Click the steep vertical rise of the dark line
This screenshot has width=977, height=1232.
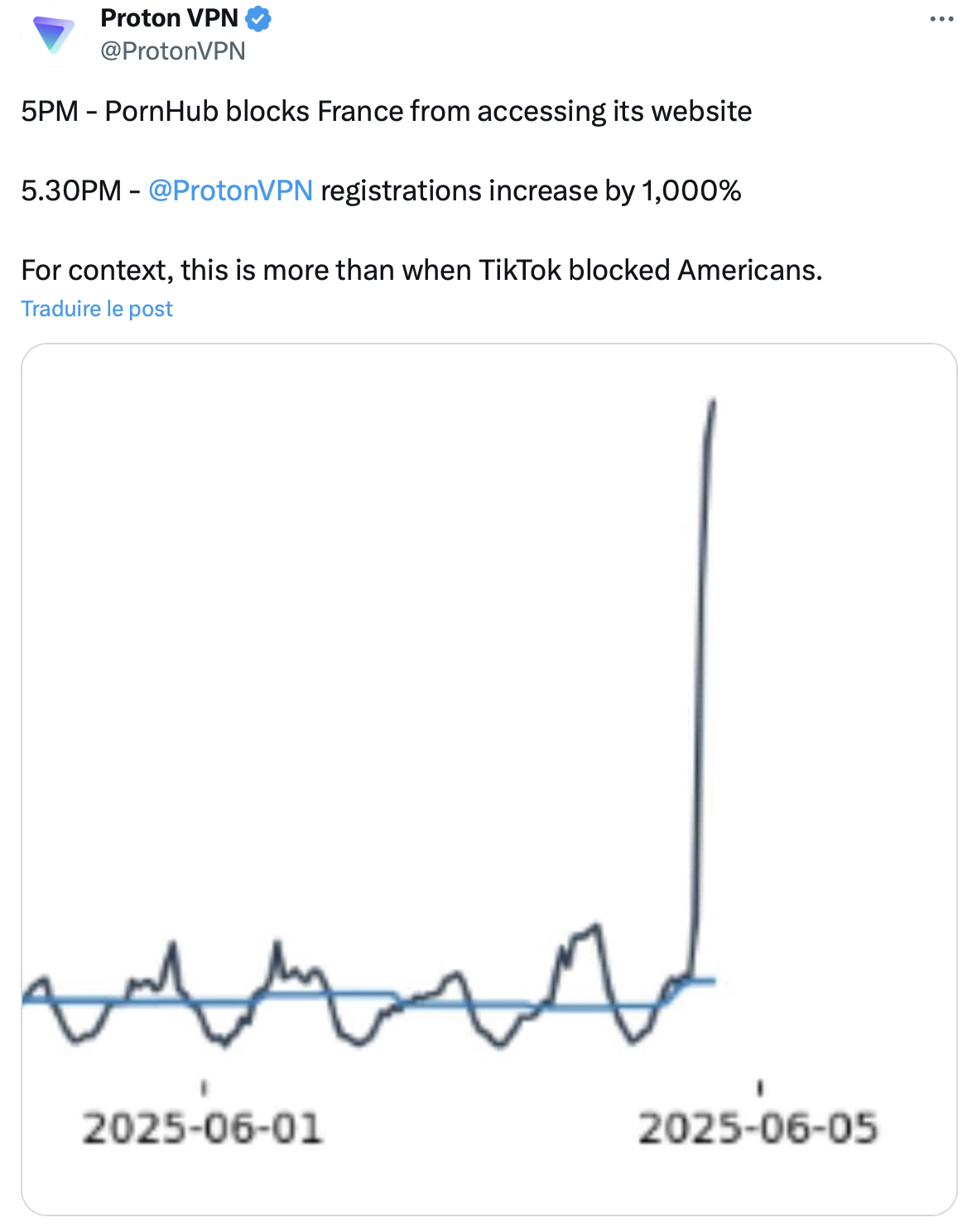click(701, 662)
